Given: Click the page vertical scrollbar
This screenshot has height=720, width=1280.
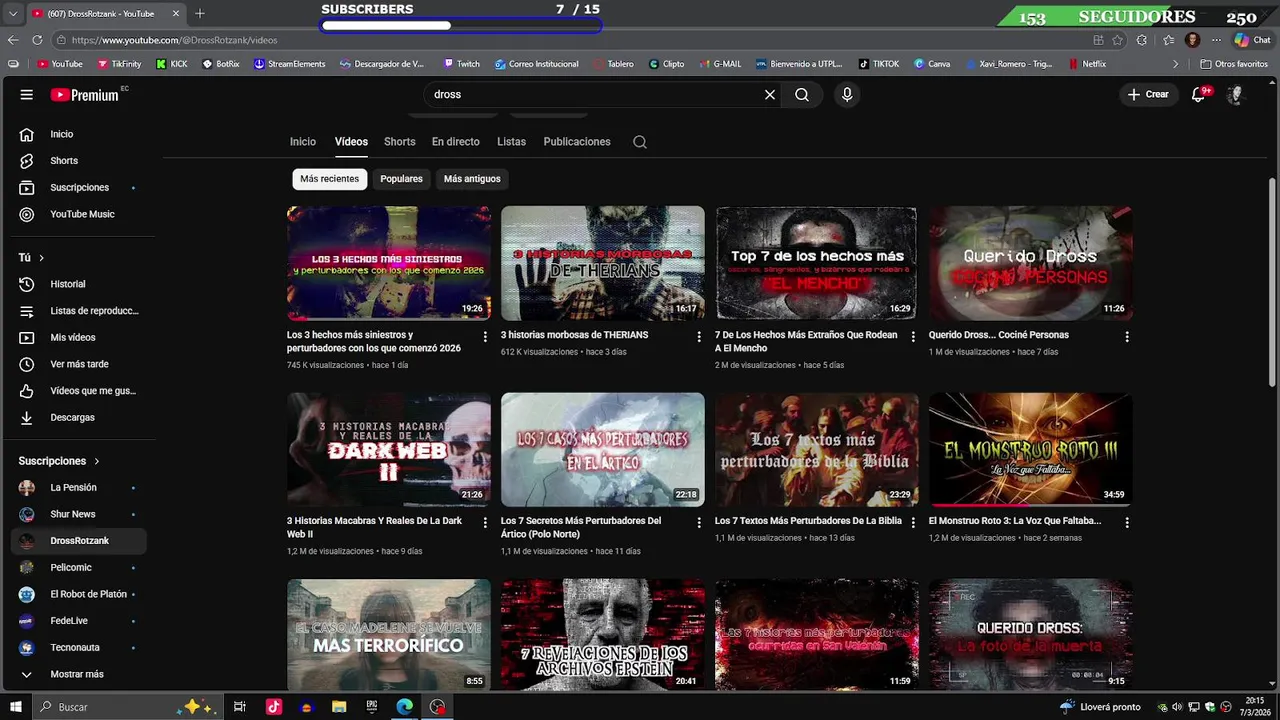Looking at the screenshot, I should pos(1272,284).
